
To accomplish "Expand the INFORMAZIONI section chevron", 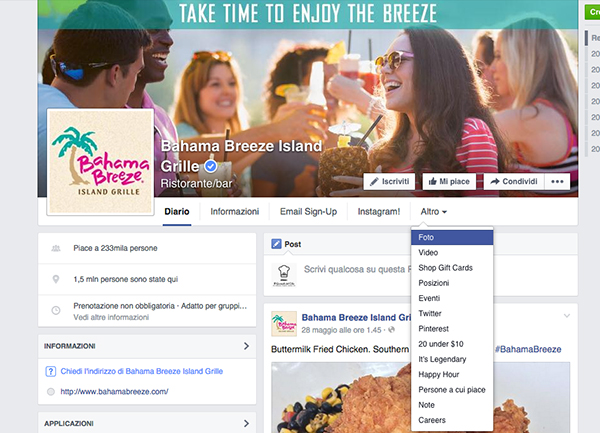I will coord(246,346).
